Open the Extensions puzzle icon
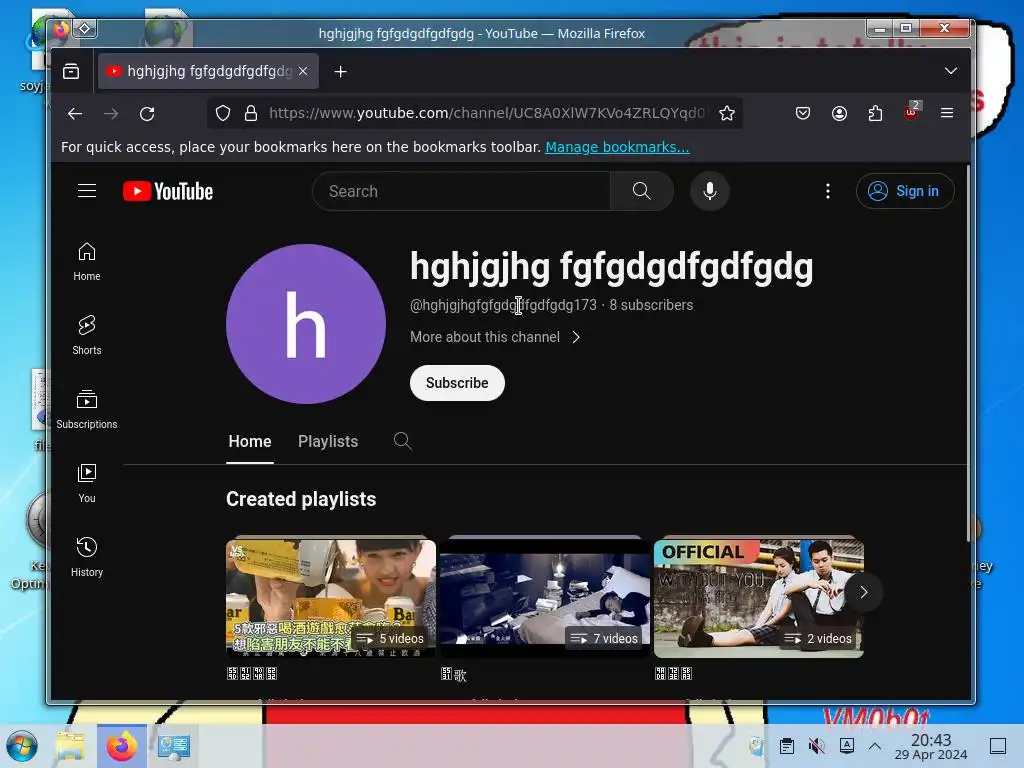The image size is (1024, 768). (x=875, y=114)
